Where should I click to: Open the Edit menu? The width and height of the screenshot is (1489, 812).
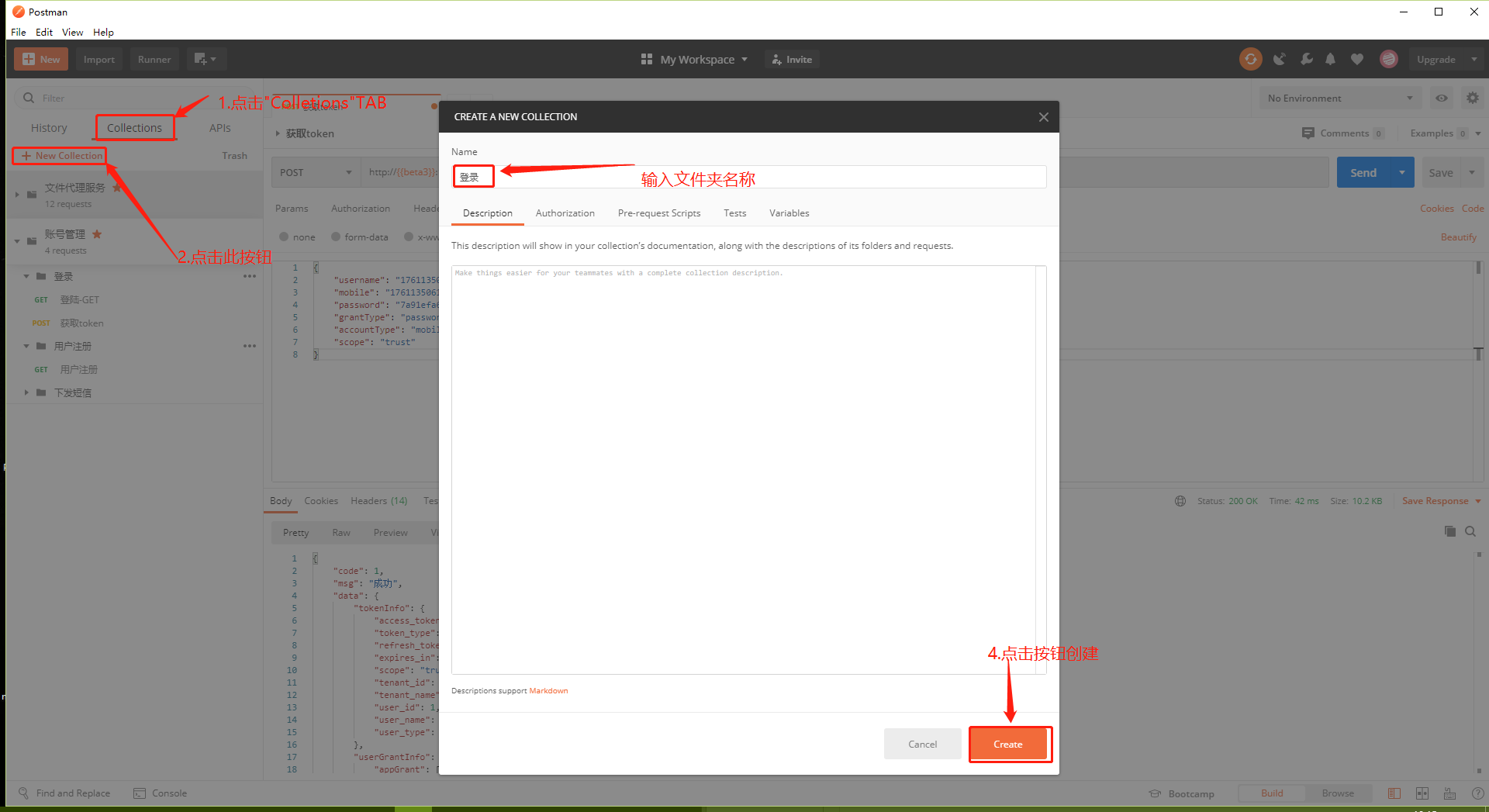coord(44,32)
